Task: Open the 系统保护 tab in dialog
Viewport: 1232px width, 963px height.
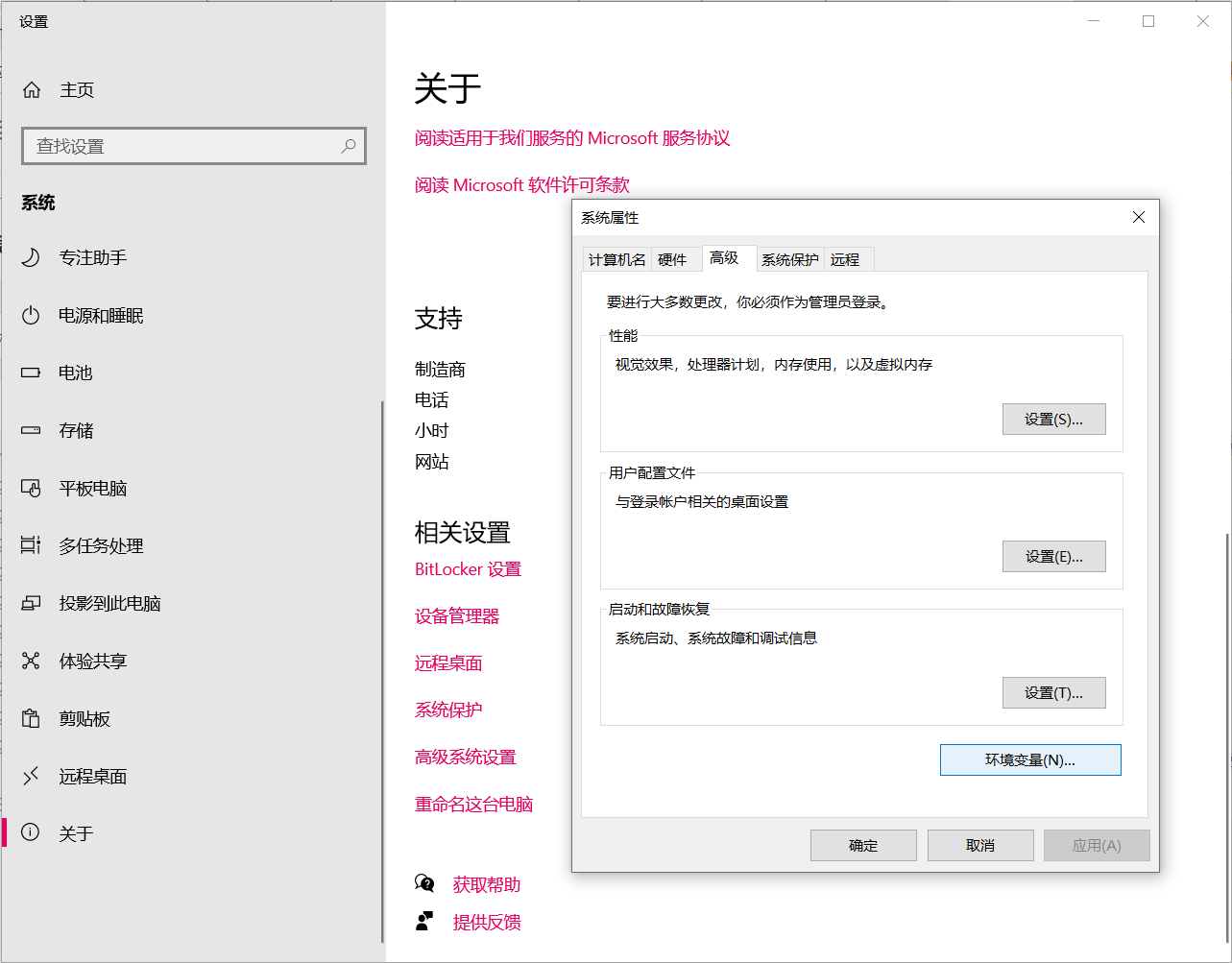Action: click(789, 260)
